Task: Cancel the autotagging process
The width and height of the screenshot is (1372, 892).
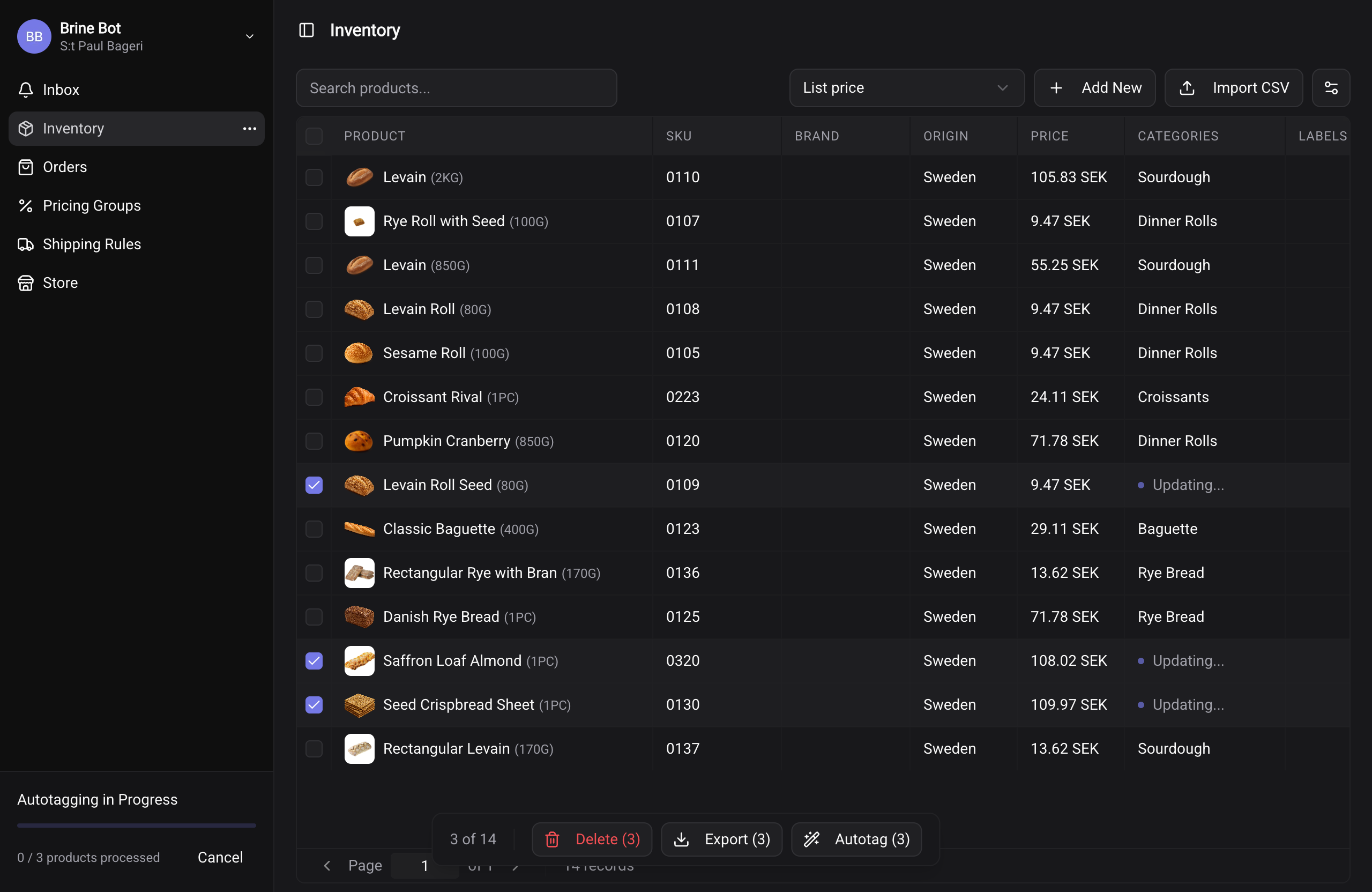Action: (x=220, y=857)
